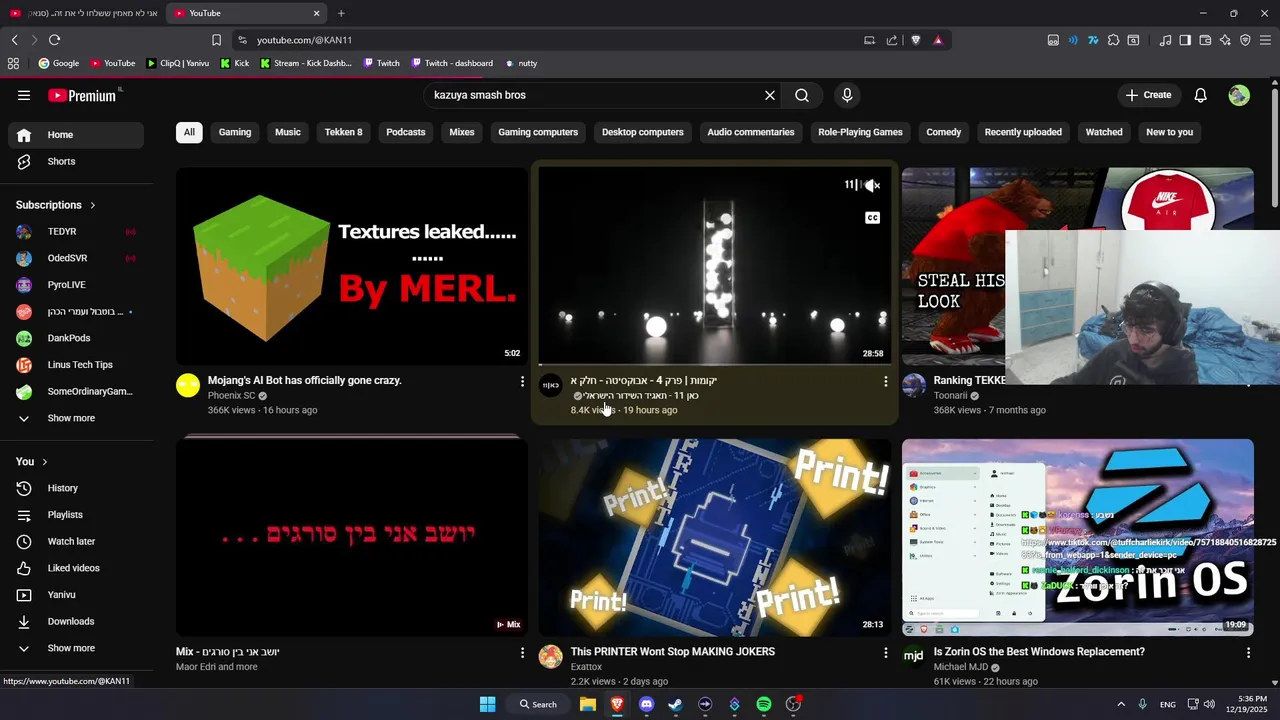Open Steam from the taskbar

(x=675, y=704)
